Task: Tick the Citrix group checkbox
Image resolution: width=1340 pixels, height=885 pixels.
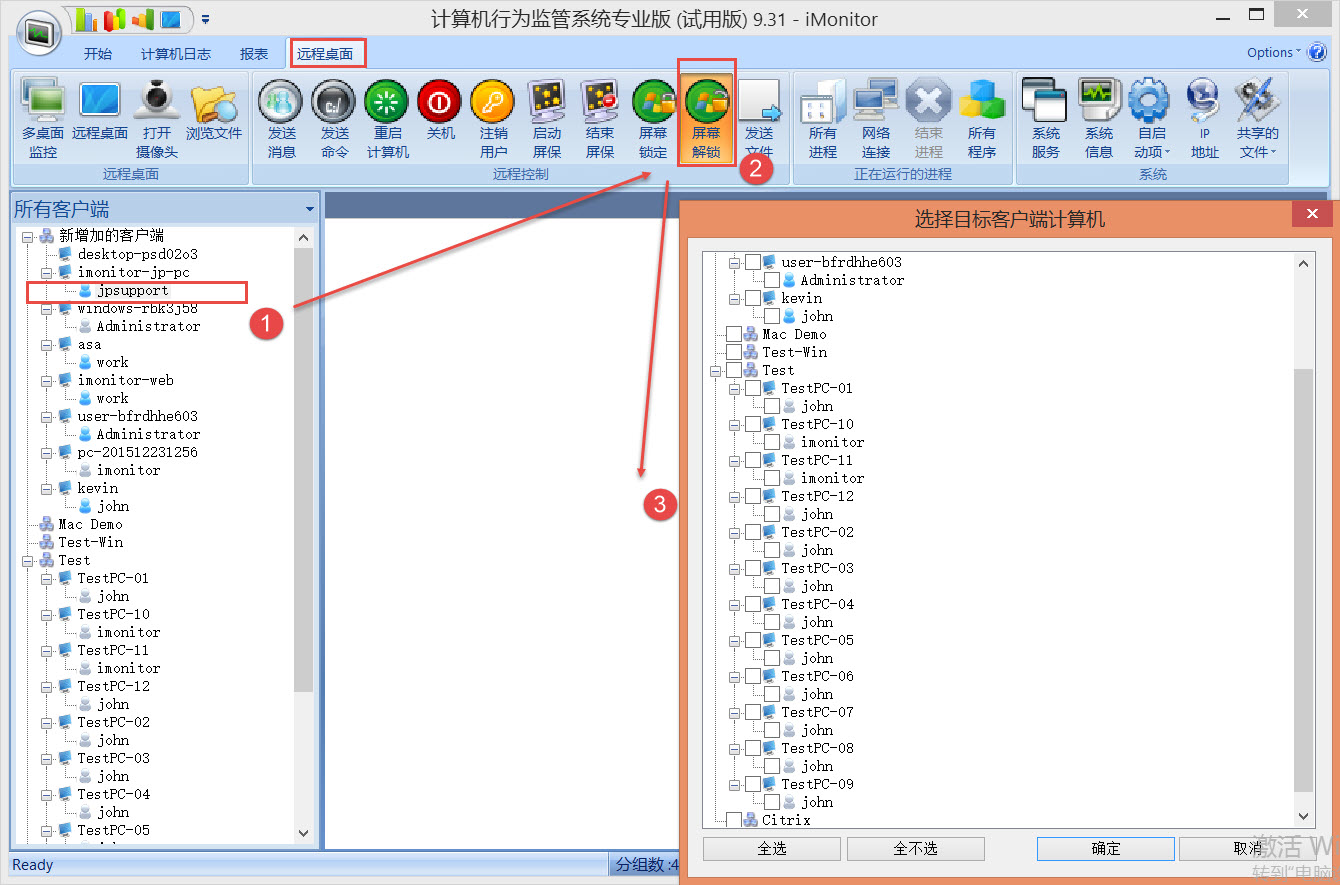Action: pyautogui.click(x=734, y=820)
